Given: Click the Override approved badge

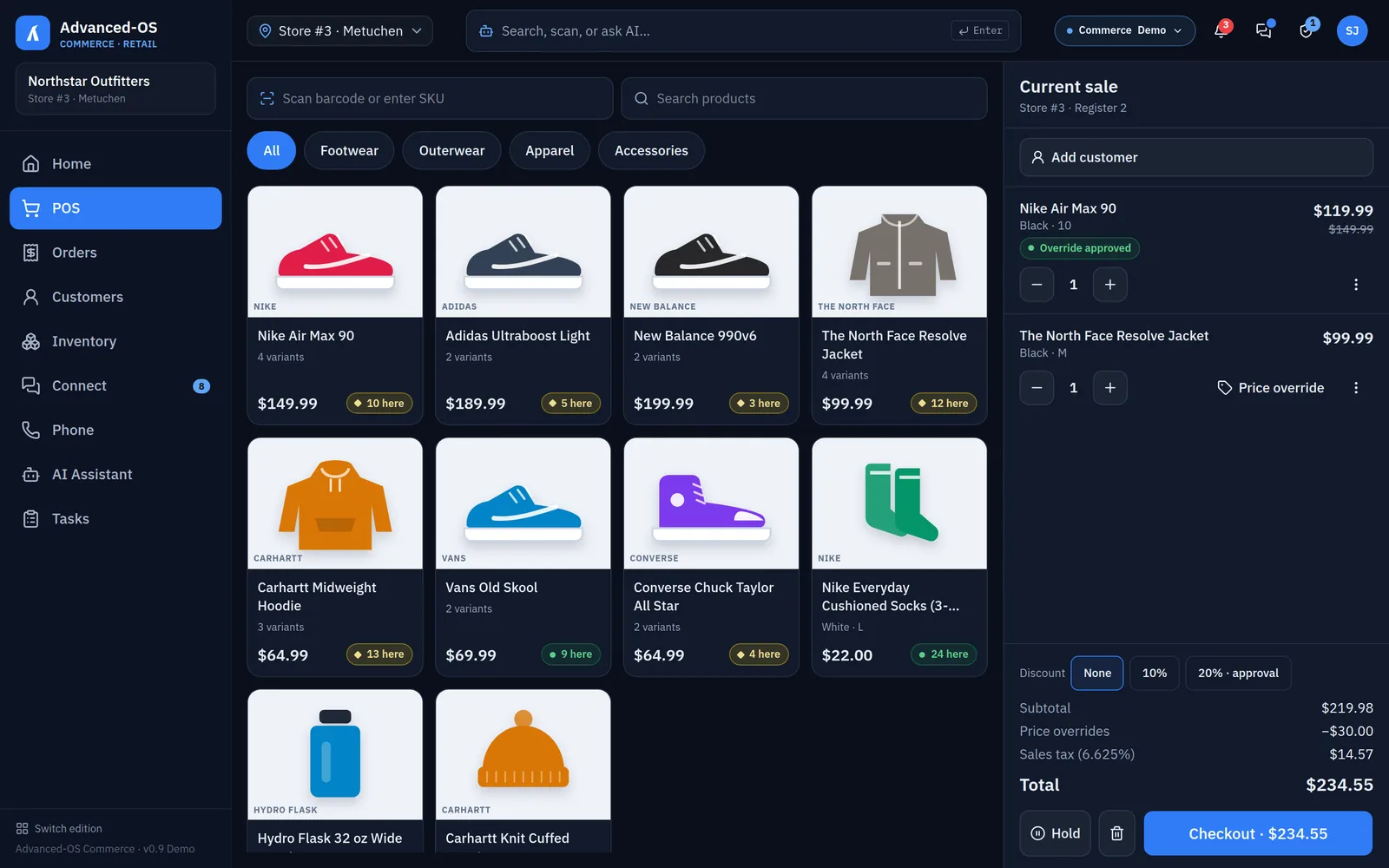Looking at the screenshot, I should point(1079,248).
